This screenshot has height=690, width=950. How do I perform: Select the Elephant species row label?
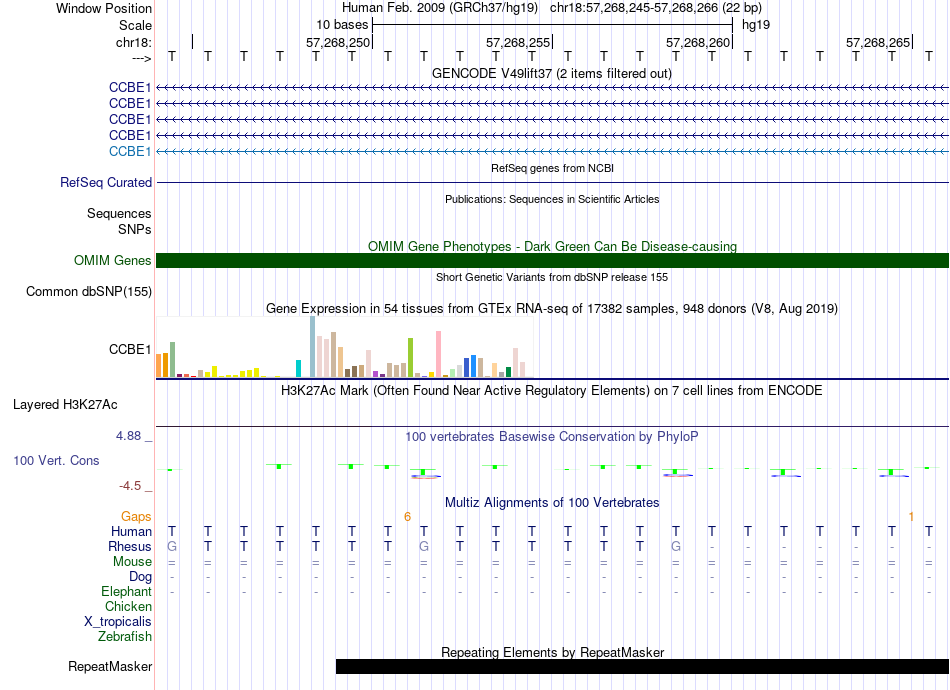click(x=126, y=592)
